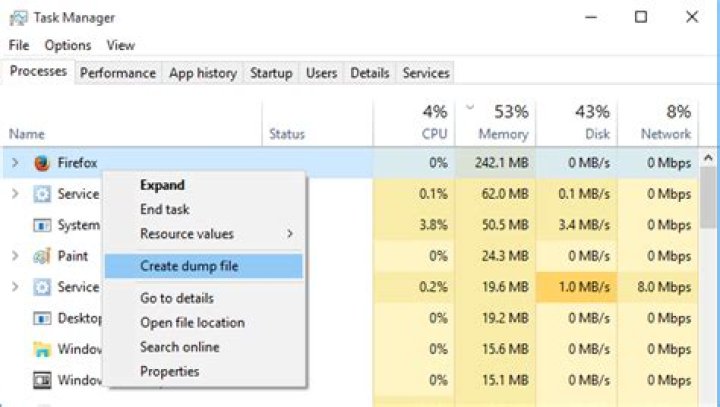Open the Resource values submenu arrow
The height and width of the screenshot is (407, 720).
(x=290, y=233)
